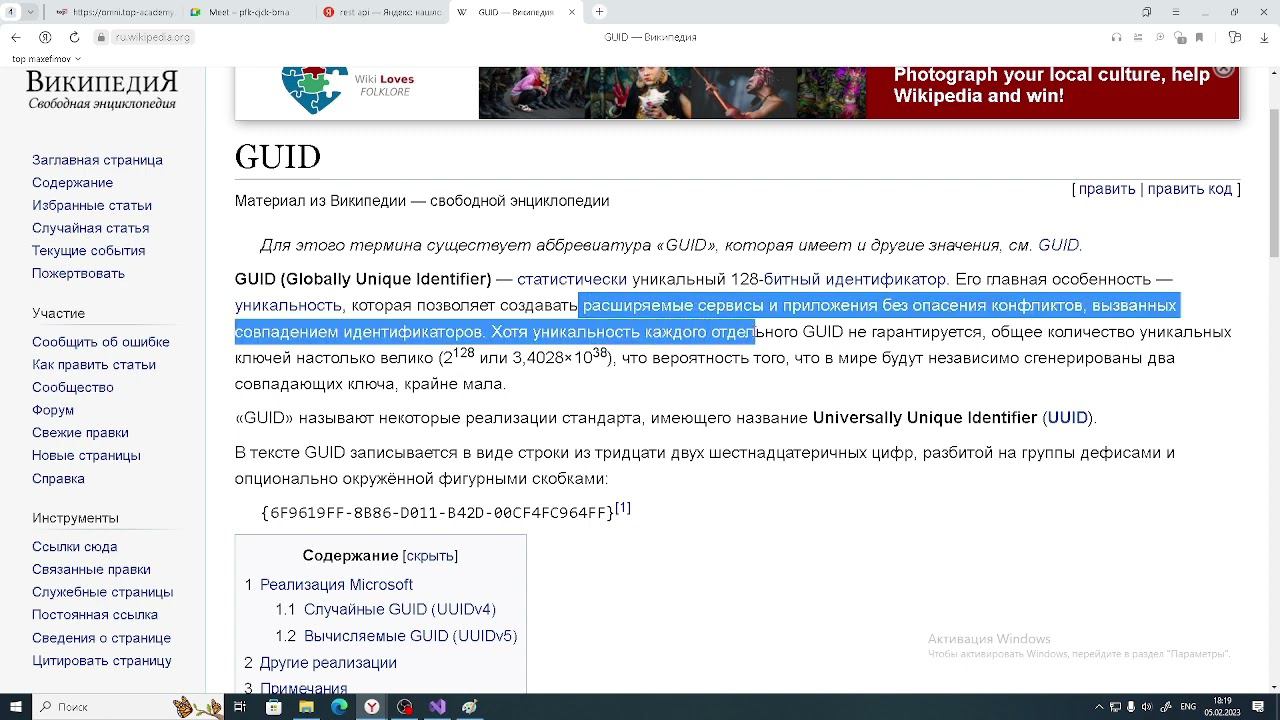
Task: Open Сведения о странице
Action: (101, 638)
